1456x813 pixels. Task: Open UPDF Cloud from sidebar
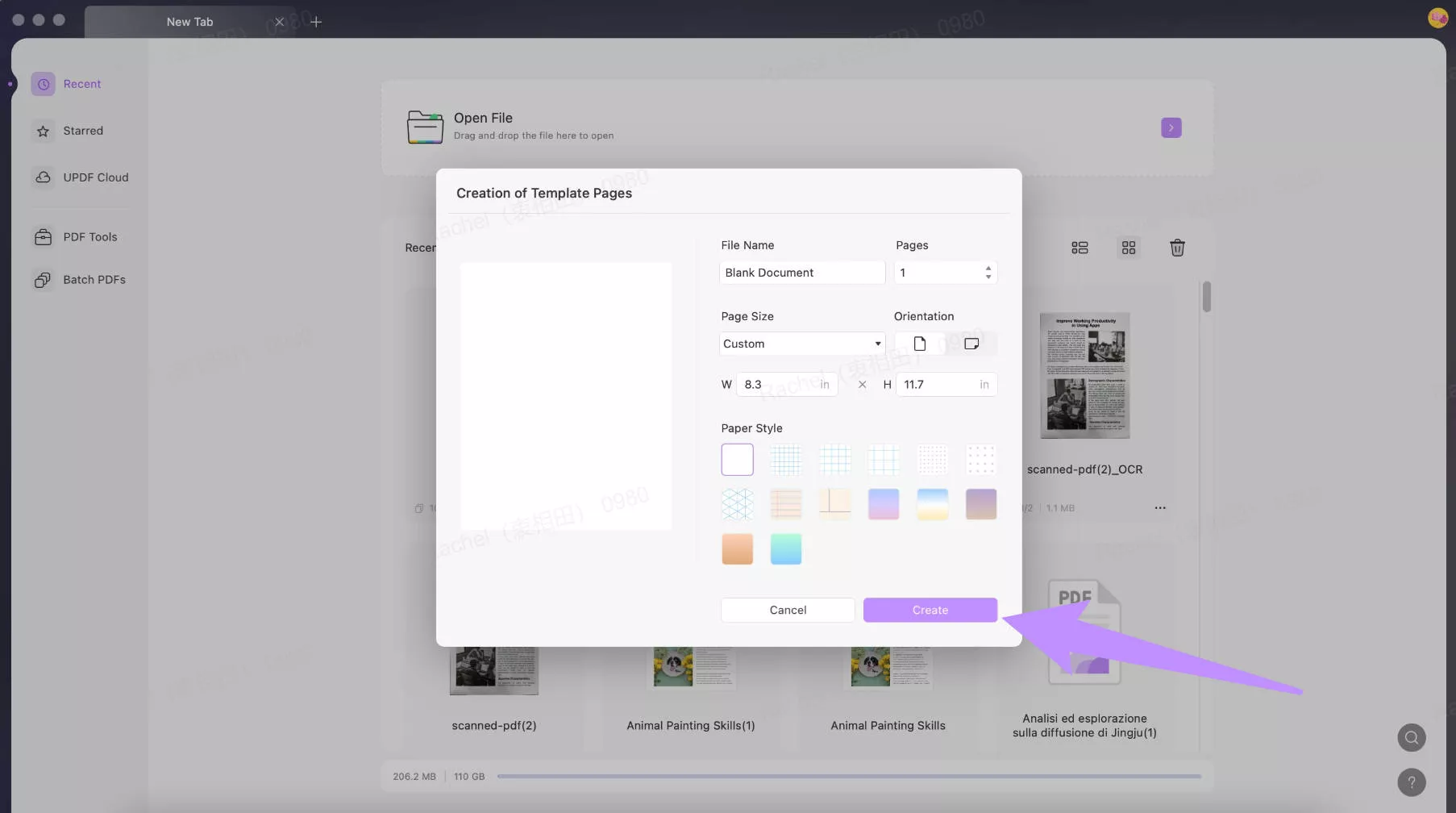[80, 177]
